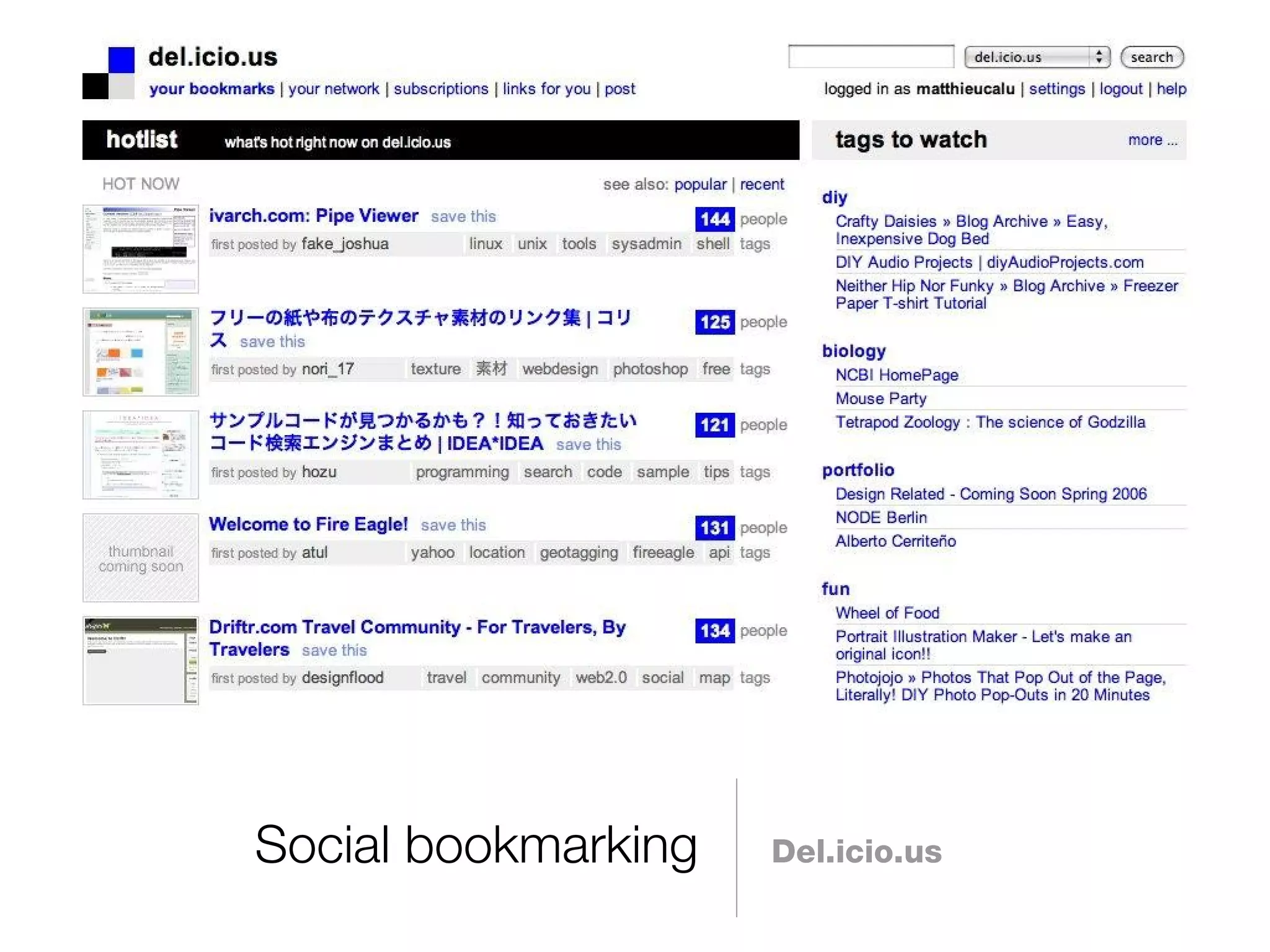Open the biology tag heading
This screenshot has width=1270, height=952.
[854, 351]
